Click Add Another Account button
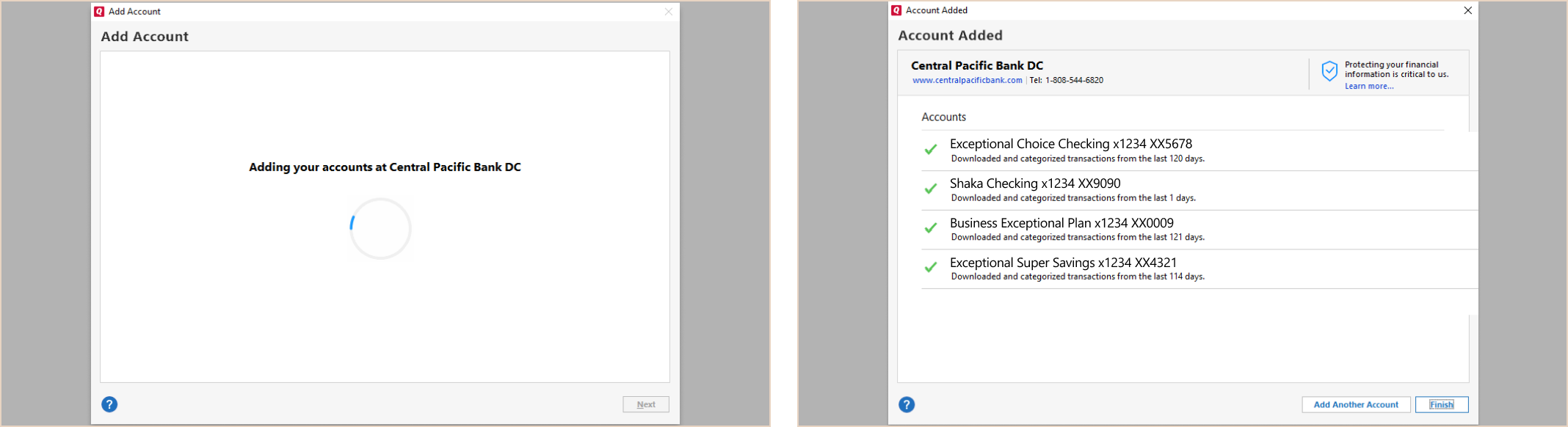Screen dimensions: 1568x427 click(x=1356, y=404)
